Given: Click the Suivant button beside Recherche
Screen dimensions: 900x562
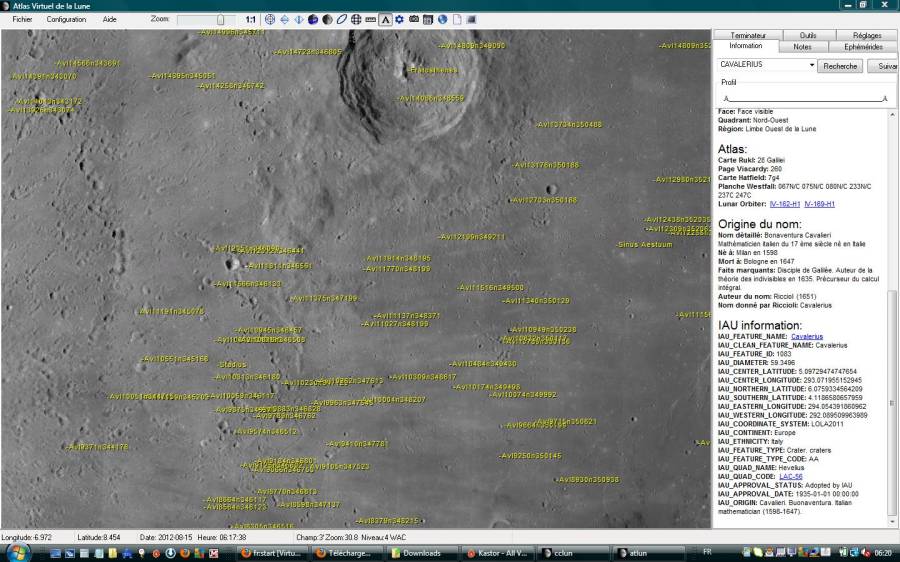Looking at the screenshot, I should tap(883, 66).
